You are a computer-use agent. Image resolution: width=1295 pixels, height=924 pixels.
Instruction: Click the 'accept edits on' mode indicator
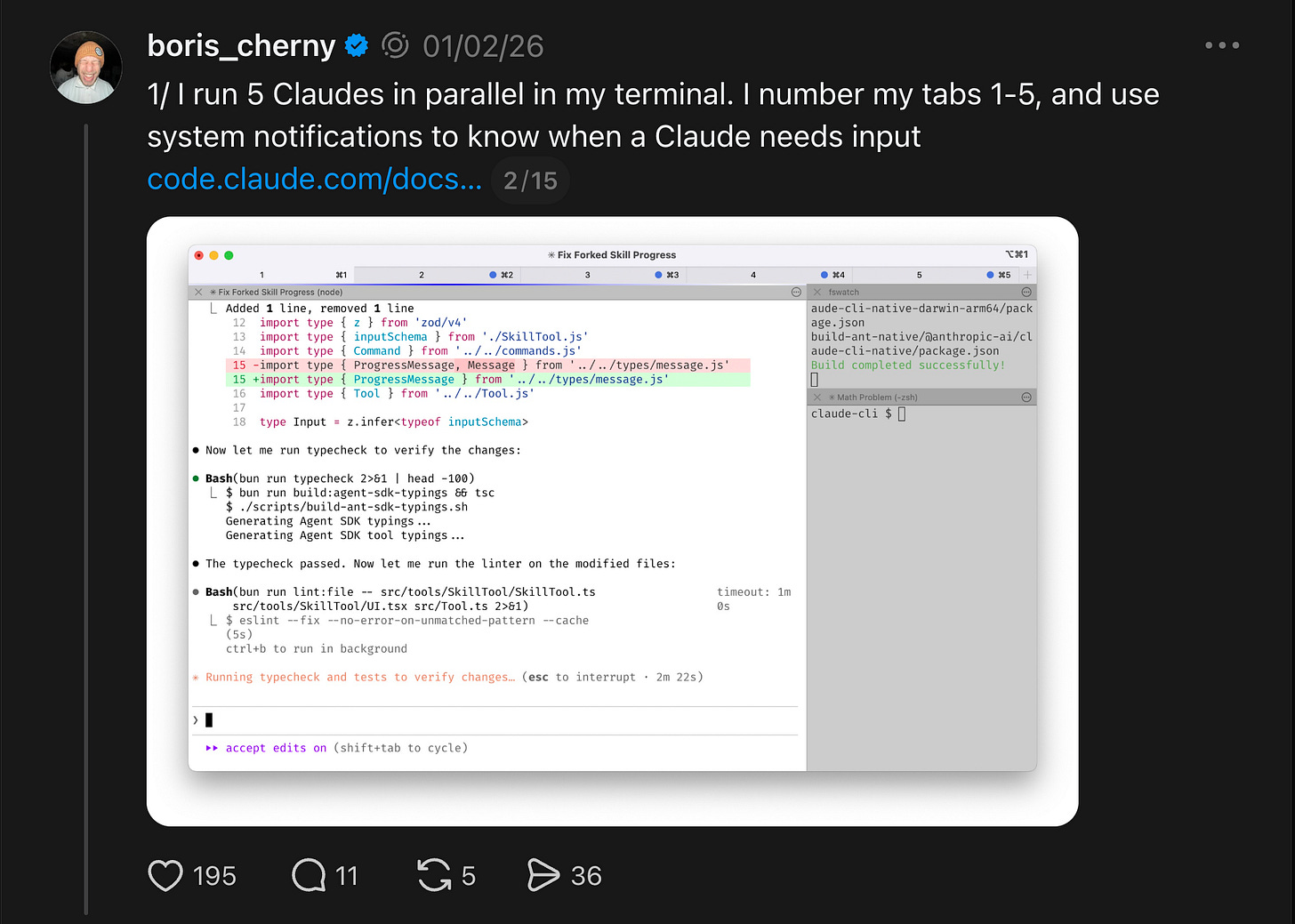(276, 748)
